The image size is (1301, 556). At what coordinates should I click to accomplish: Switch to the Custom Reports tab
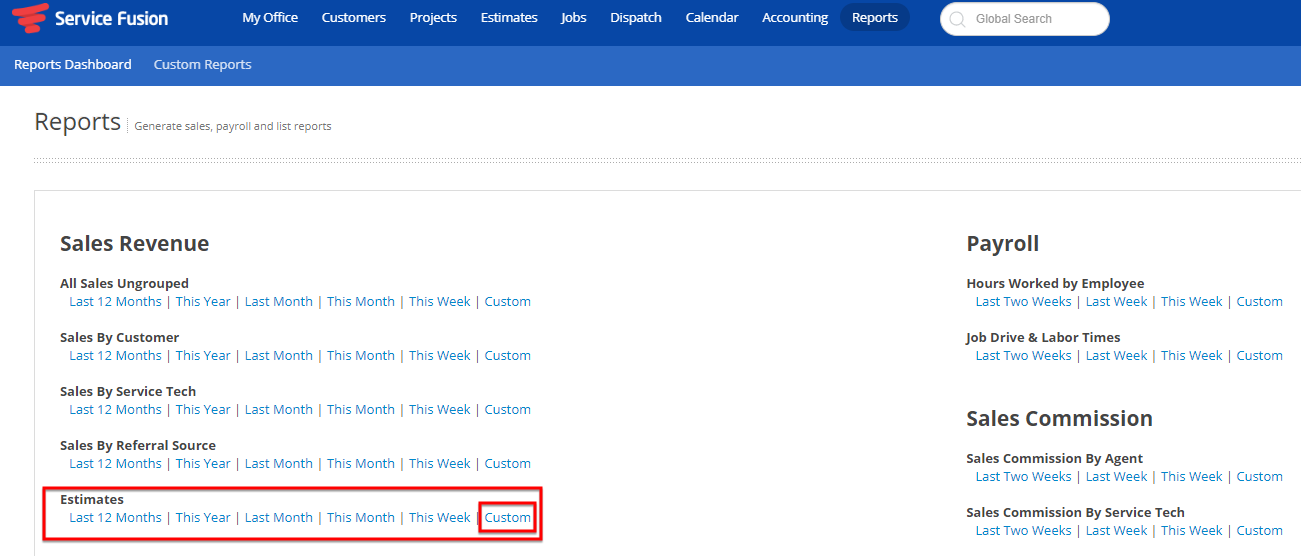pos(203,64)
